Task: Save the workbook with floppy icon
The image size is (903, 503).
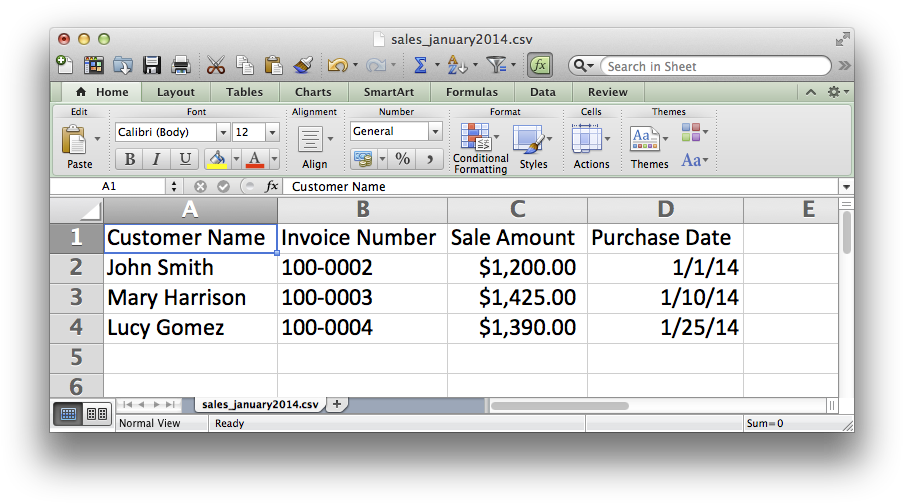Action: 152,65
